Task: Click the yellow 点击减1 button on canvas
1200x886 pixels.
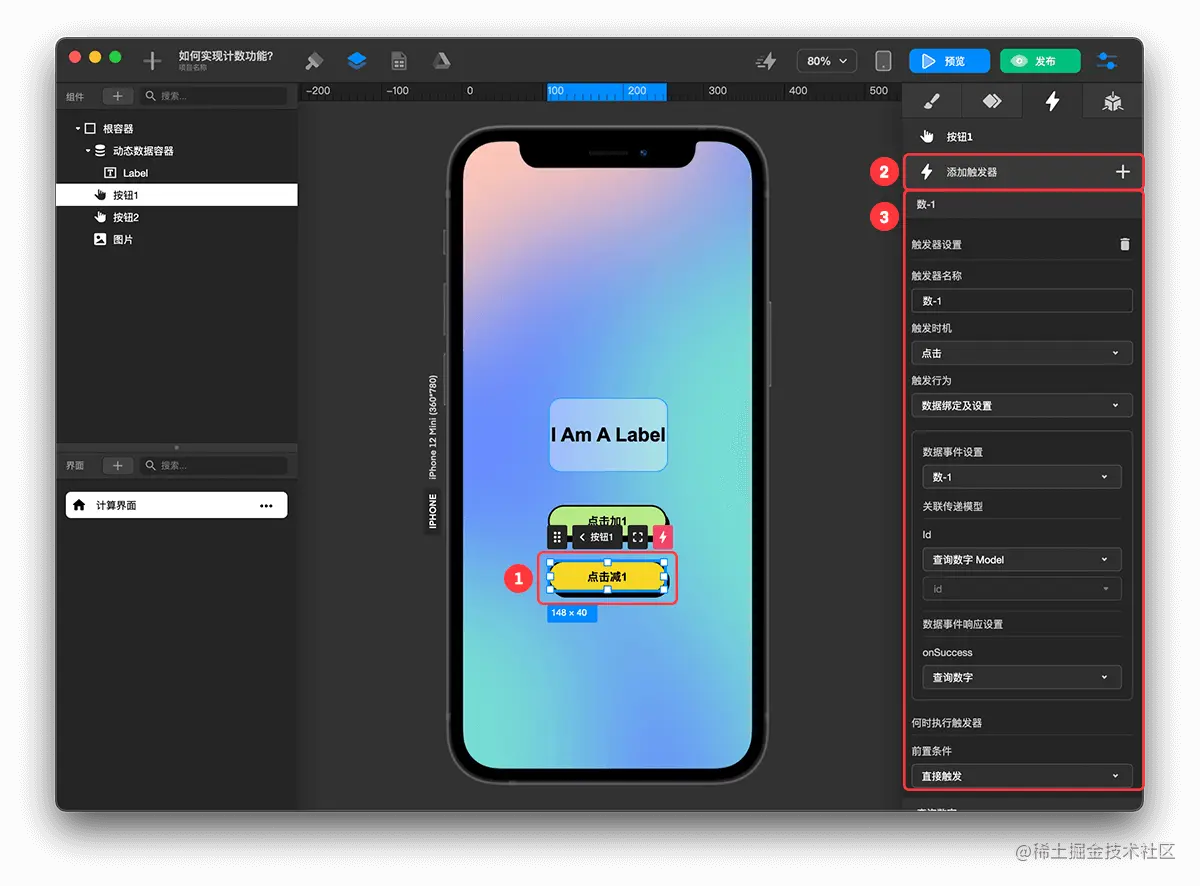Action: [x=607, y=577]
